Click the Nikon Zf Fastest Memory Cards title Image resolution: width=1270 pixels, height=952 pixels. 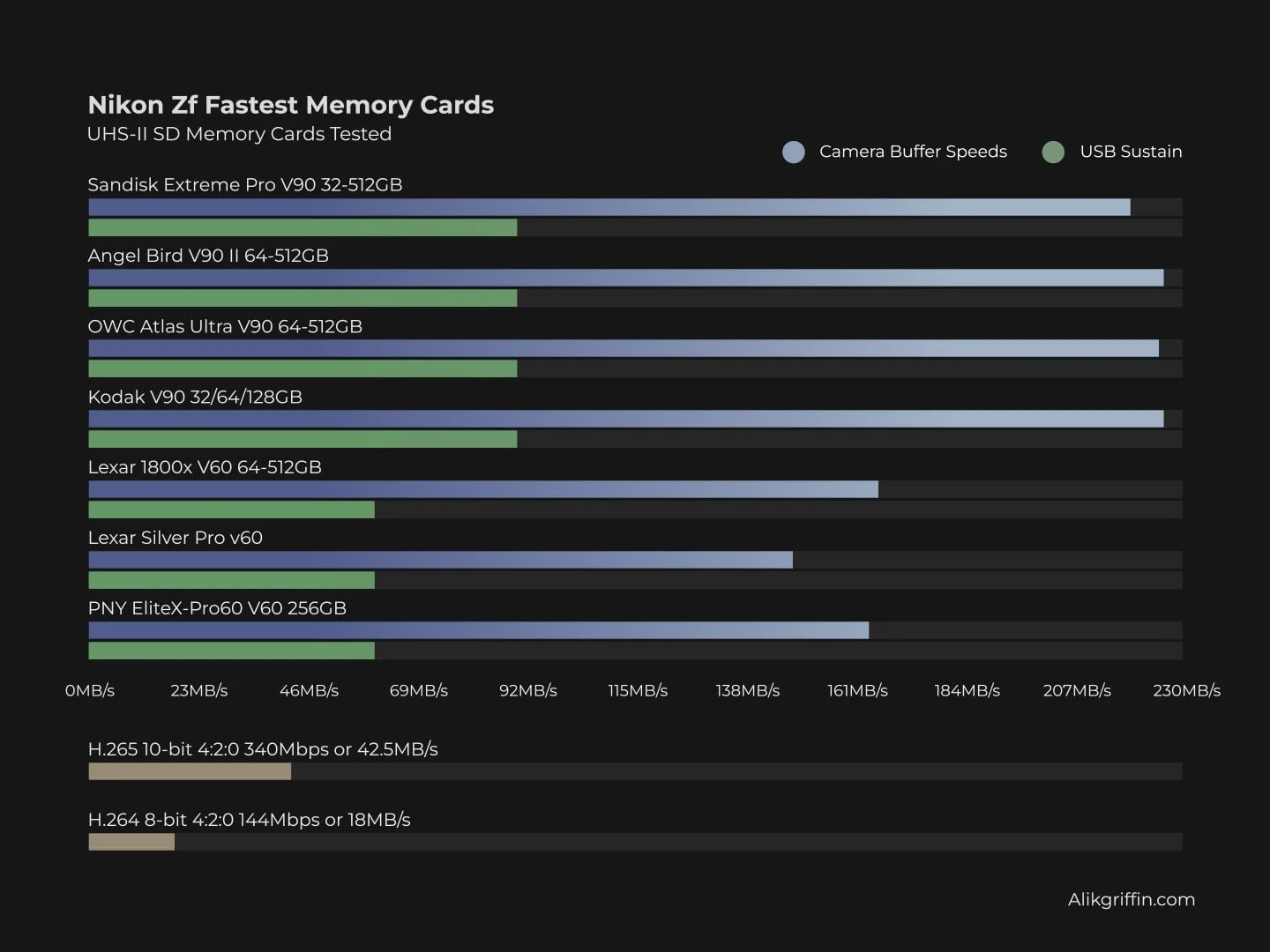tap(290, 105)
